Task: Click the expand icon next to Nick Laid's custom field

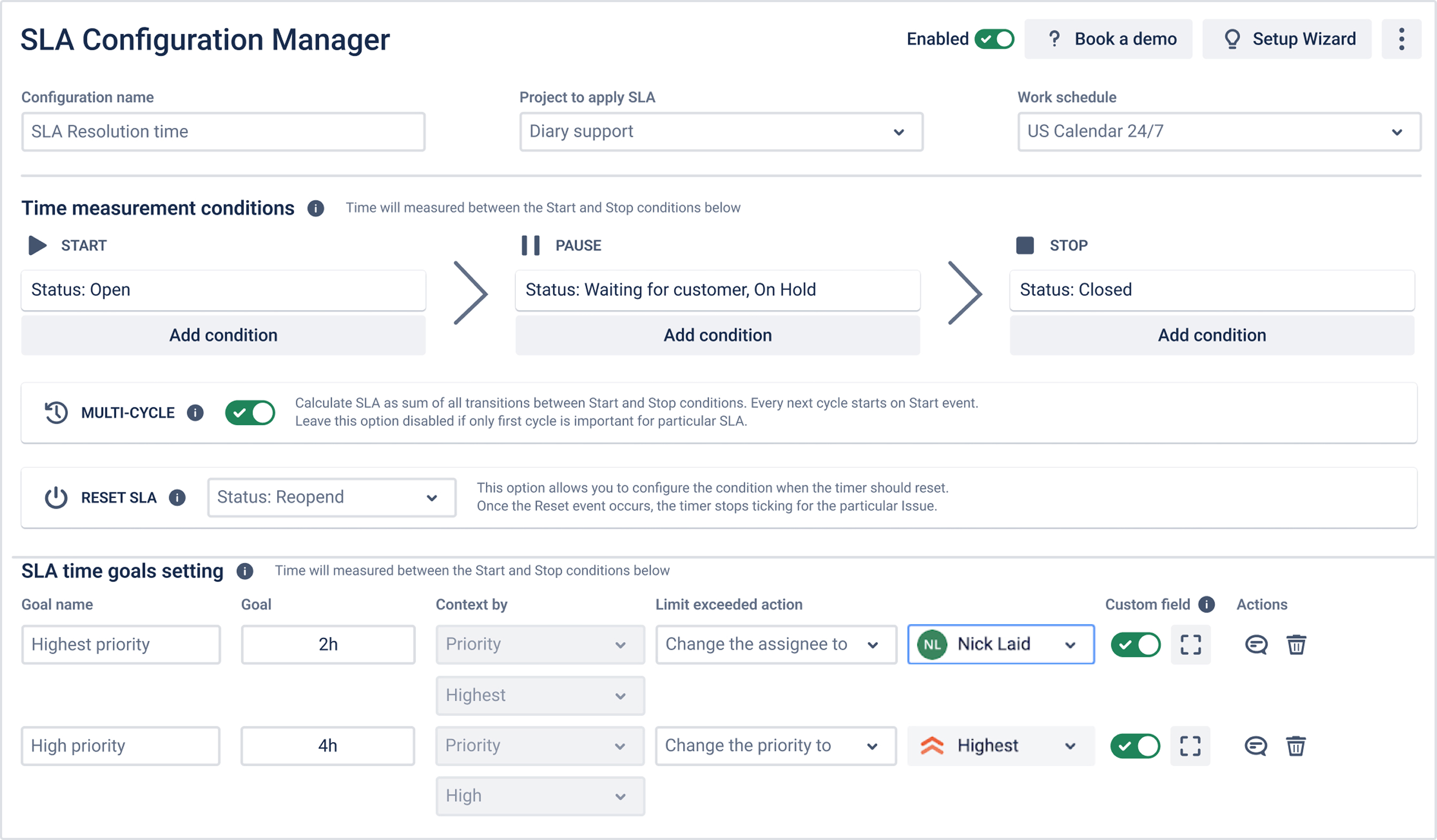Action: tap(1190, 644)
